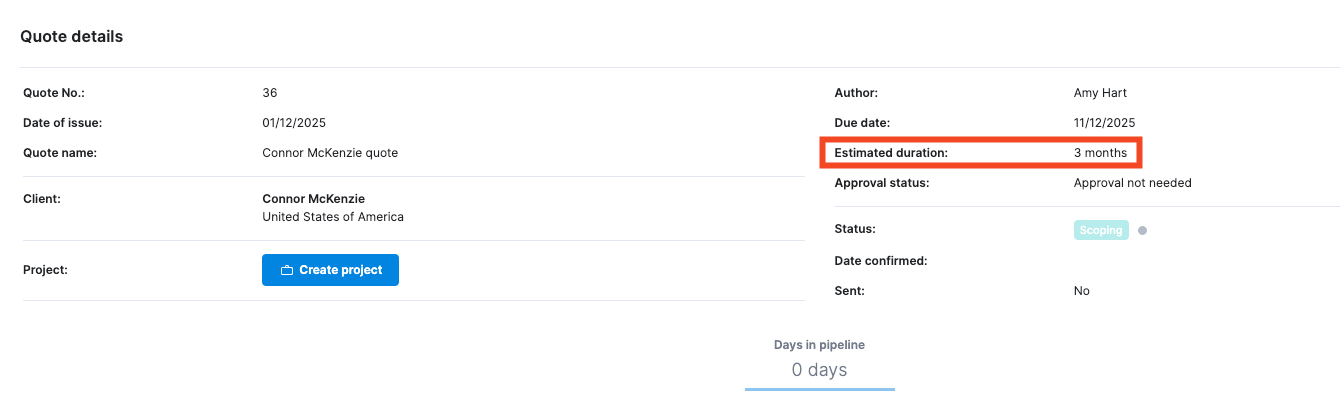Click the Days in pipeline heading
The height and width of the screenshot is (415, 1340).
tap(819, 345)
